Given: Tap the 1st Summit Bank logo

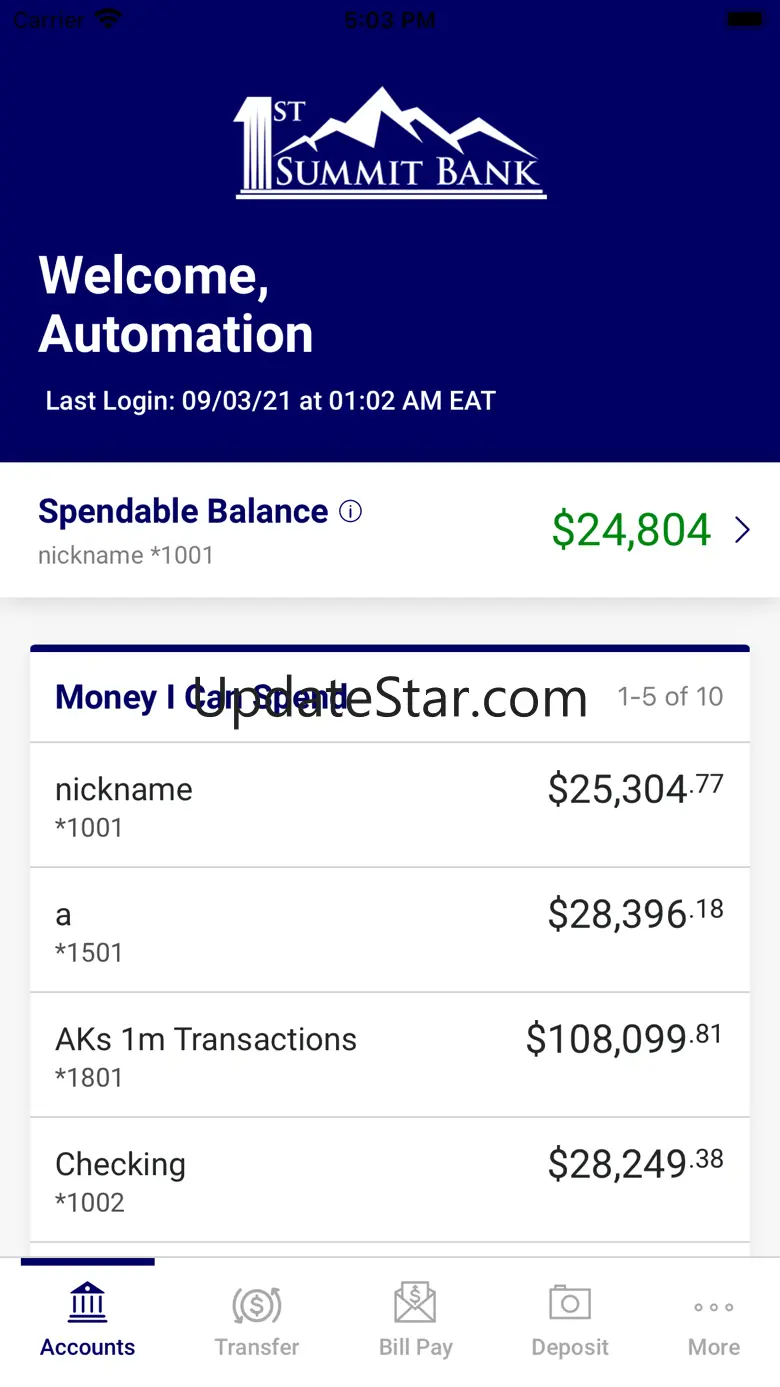Looking at the screenshot, I should coord(390,144).
